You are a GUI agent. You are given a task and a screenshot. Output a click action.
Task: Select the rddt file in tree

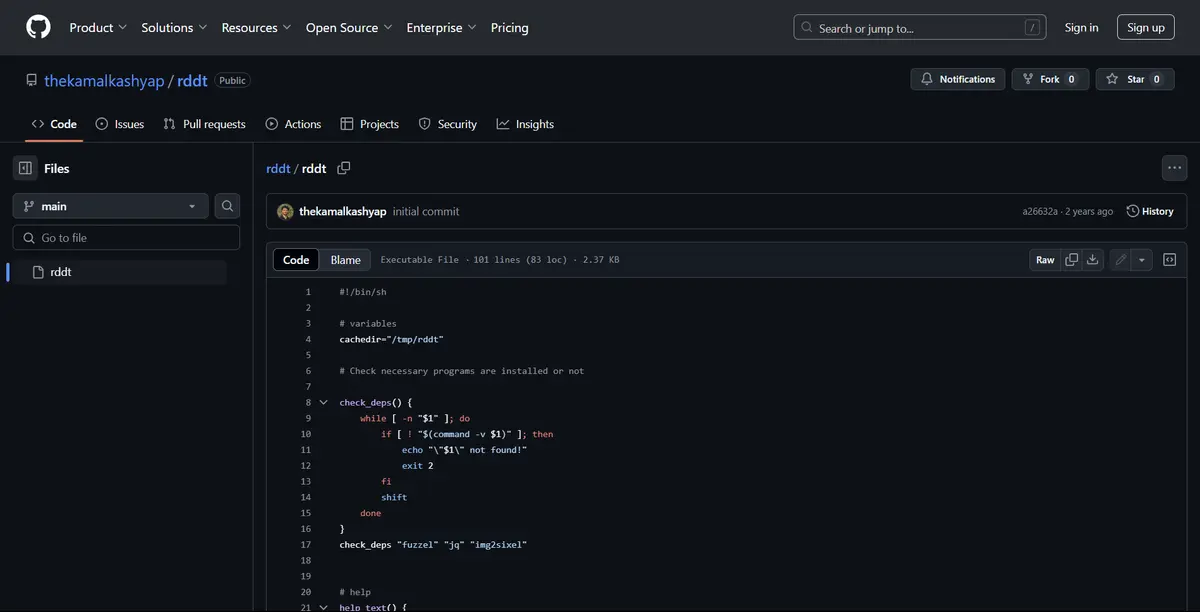[x=61, y=272]
